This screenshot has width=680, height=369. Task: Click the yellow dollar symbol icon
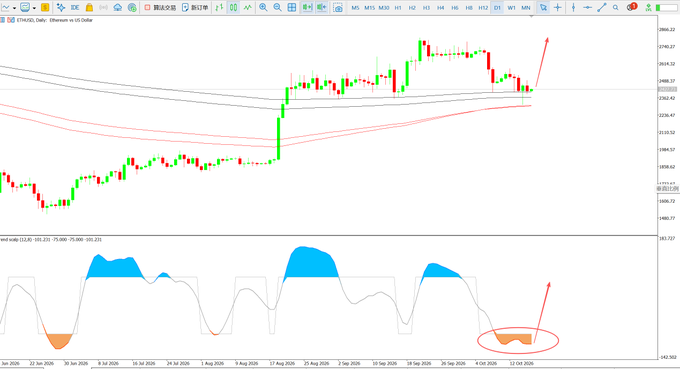click(45, 7)
